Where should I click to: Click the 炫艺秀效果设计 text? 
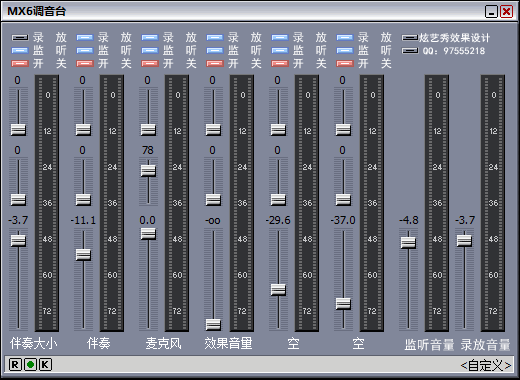(x=454, y=38)
